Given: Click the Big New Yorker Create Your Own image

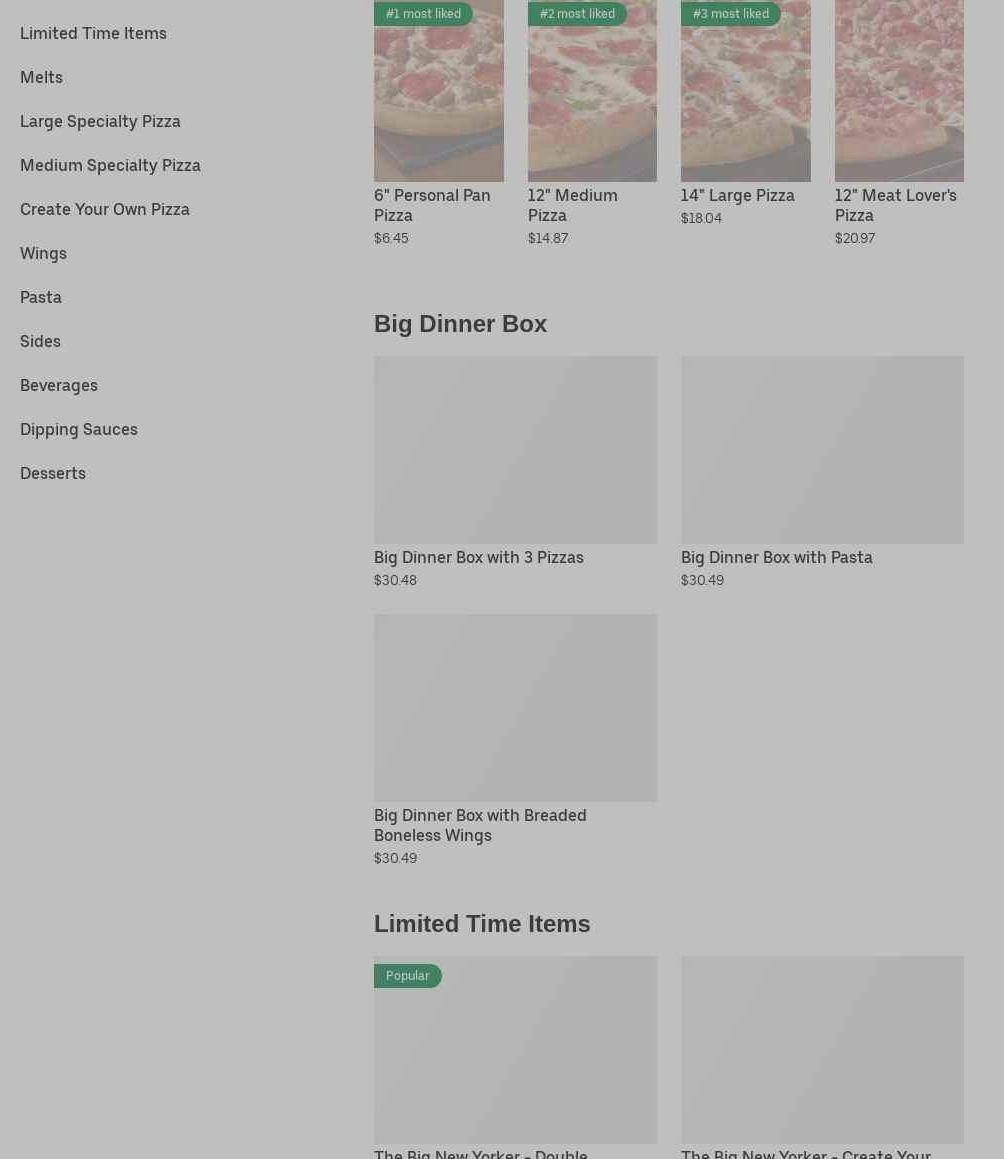Looking at the screenshot, I should click(x=822, y=1049).
